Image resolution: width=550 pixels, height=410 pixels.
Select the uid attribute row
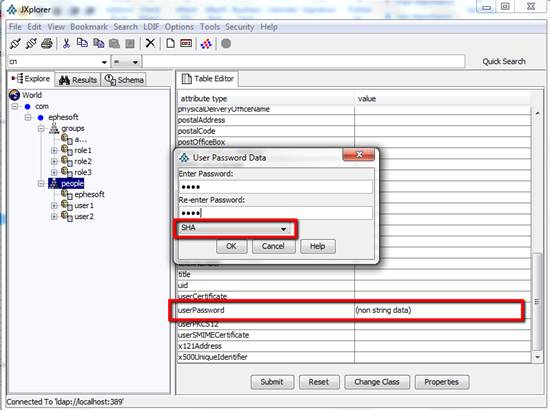[354, 285]
